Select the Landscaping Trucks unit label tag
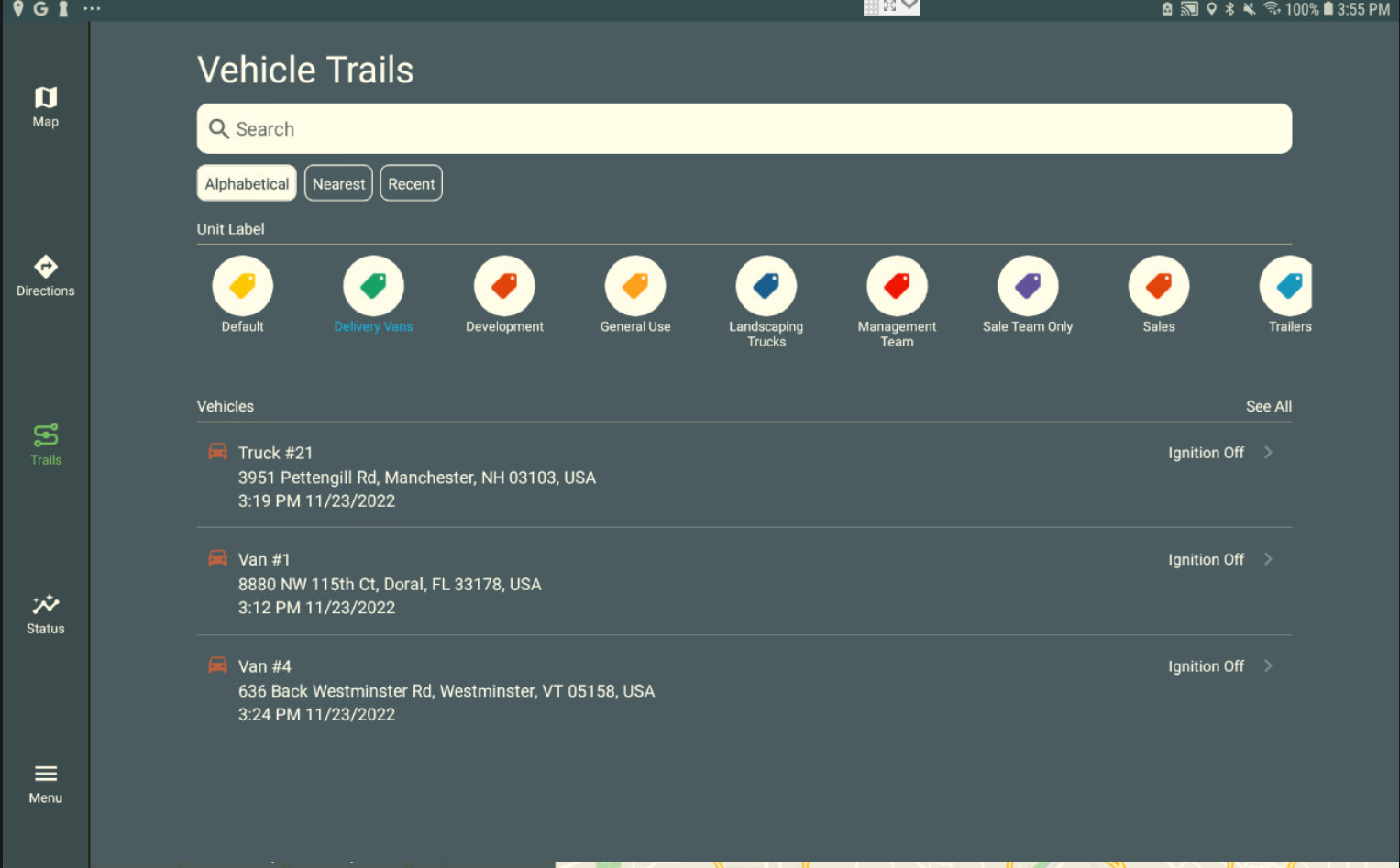The width and height of the screenshot is (1400, 868). [766, 285]
